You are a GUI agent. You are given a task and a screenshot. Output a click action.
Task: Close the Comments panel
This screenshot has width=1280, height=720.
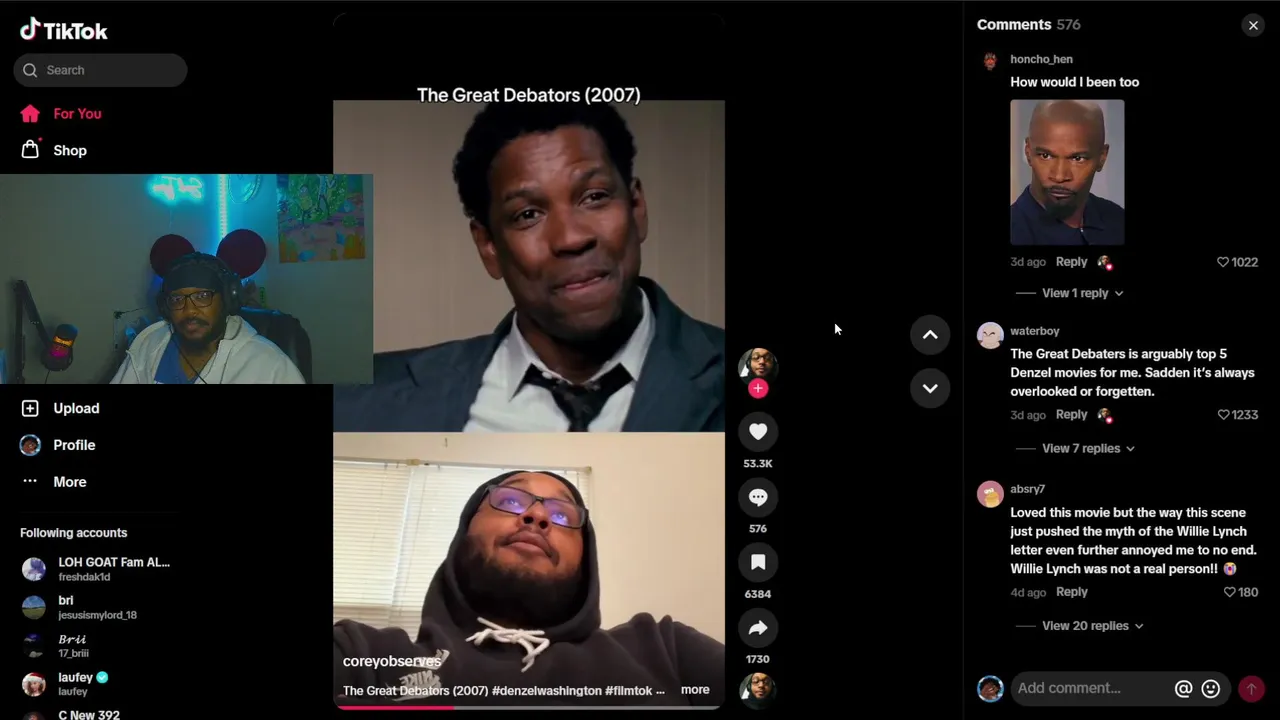pos(1253,25)
